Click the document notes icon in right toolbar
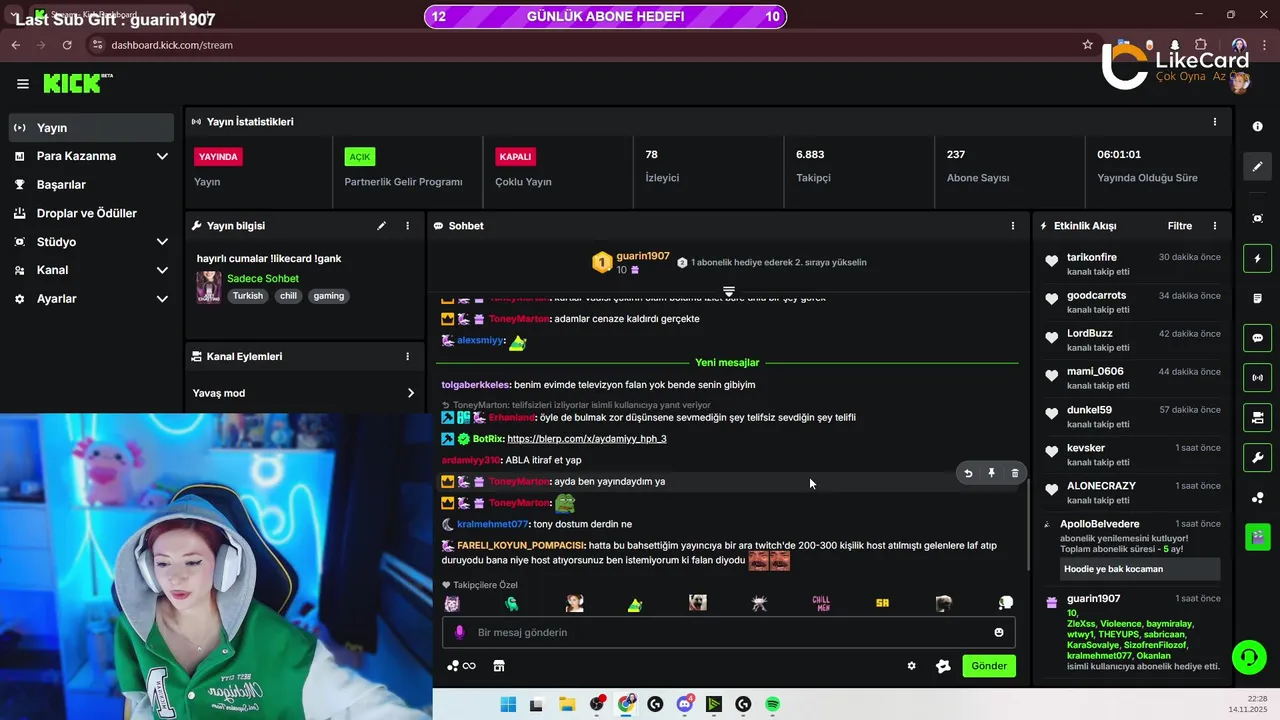The width and height of the screenshot is (1280, 720). coord(1257,299)
